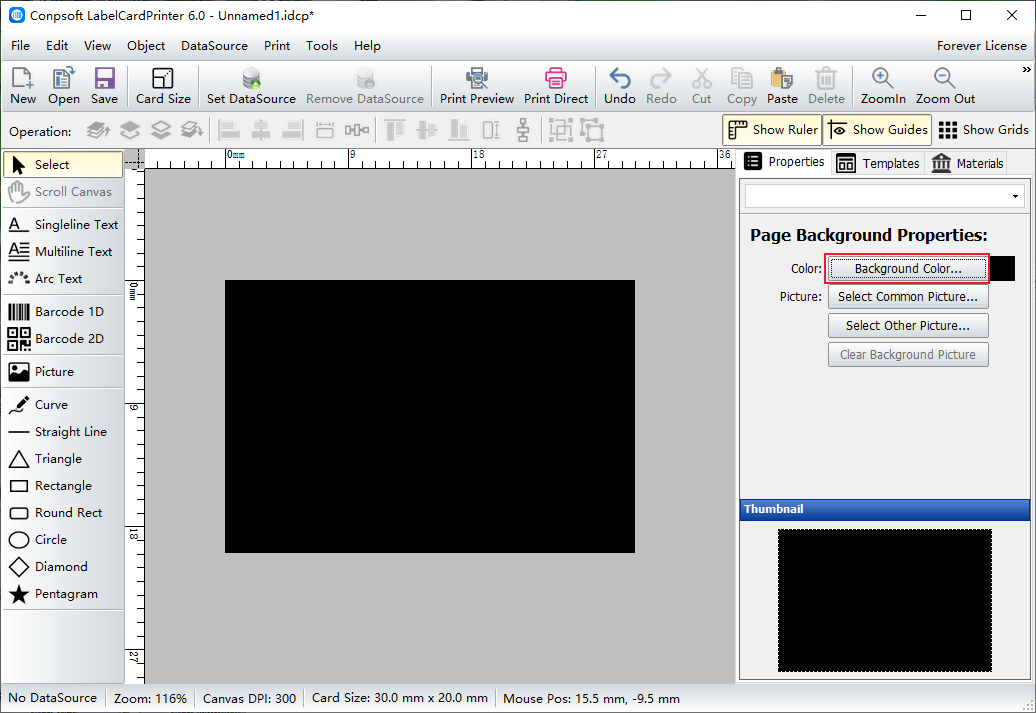Create a new label with New
1036x713 pixels.
click(23, 86)
